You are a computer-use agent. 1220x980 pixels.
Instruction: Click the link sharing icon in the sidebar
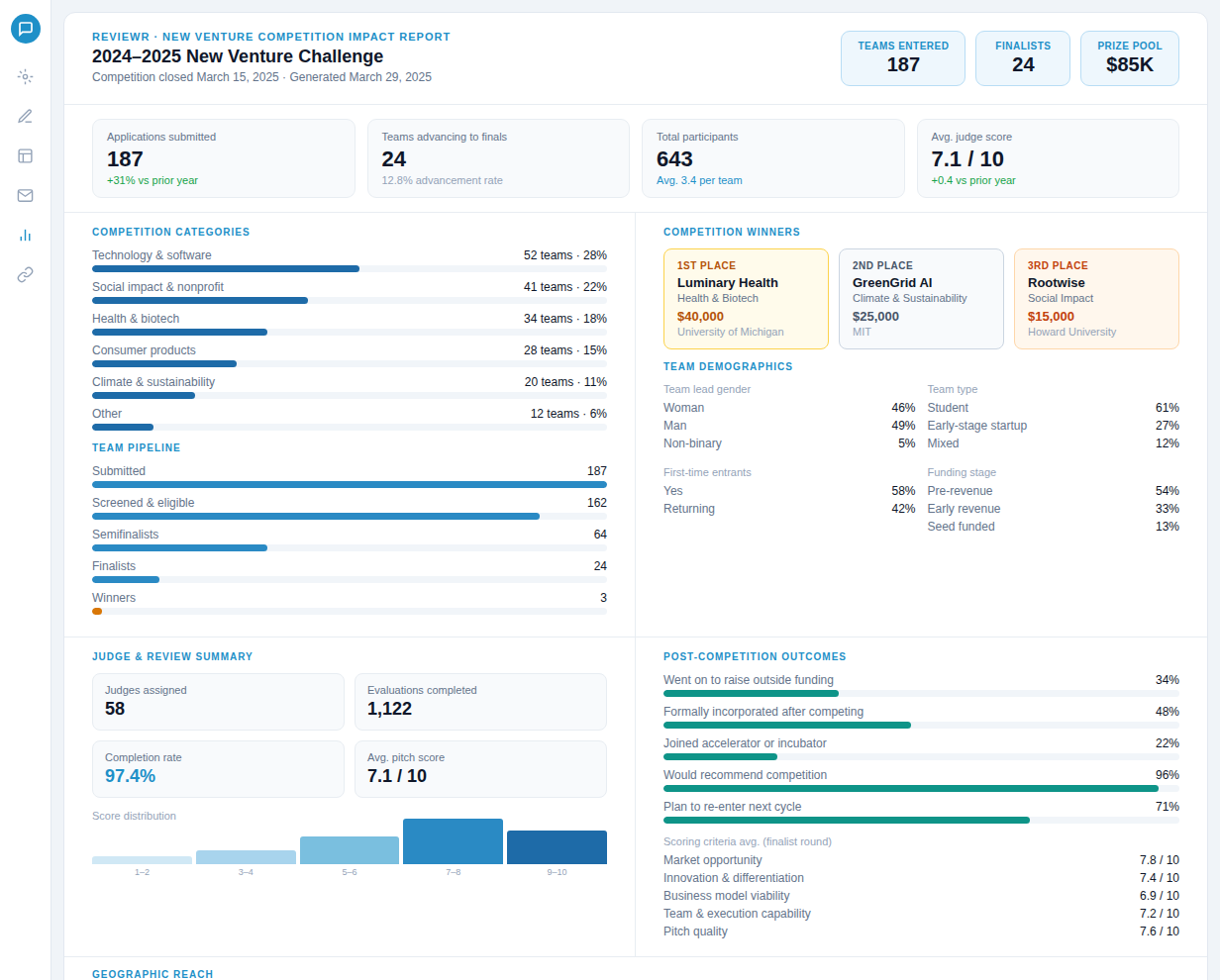coord(25,274)
